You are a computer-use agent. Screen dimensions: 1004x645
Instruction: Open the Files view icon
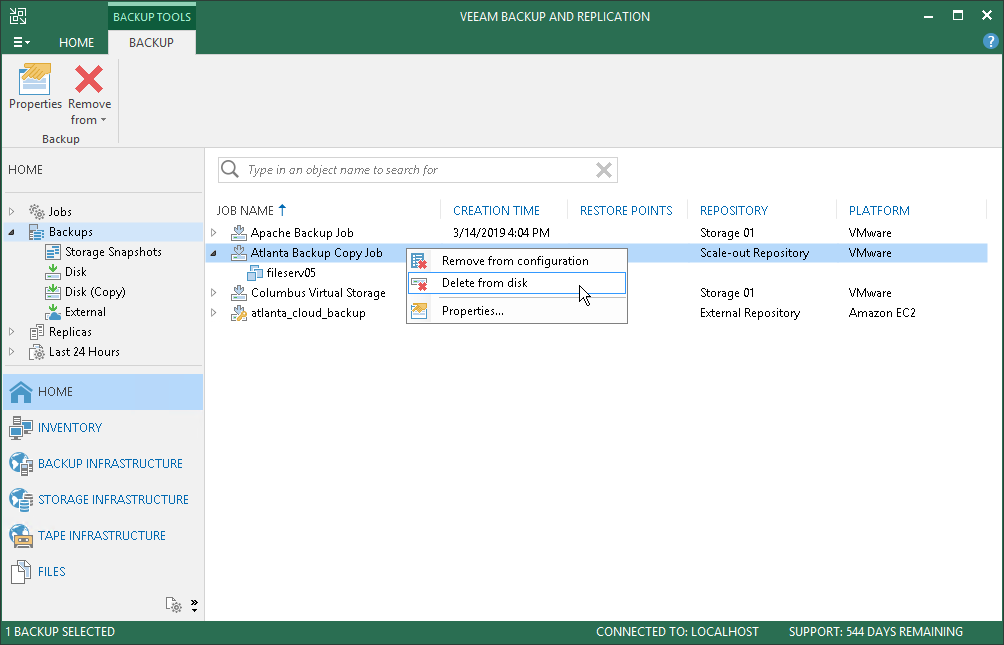[21, 572]
